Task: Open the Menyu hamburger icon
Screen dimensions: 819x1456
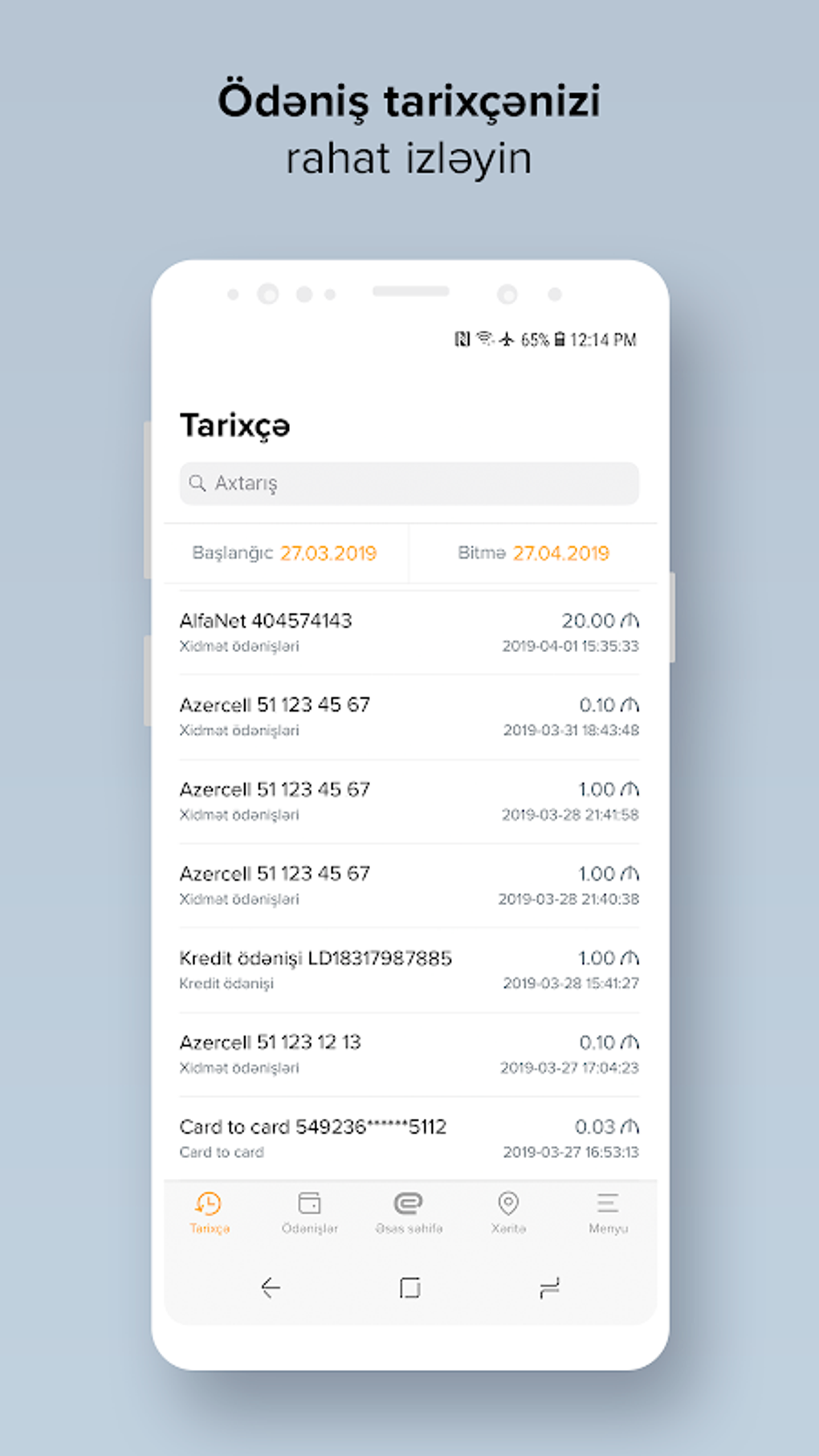Action: 608,1204
